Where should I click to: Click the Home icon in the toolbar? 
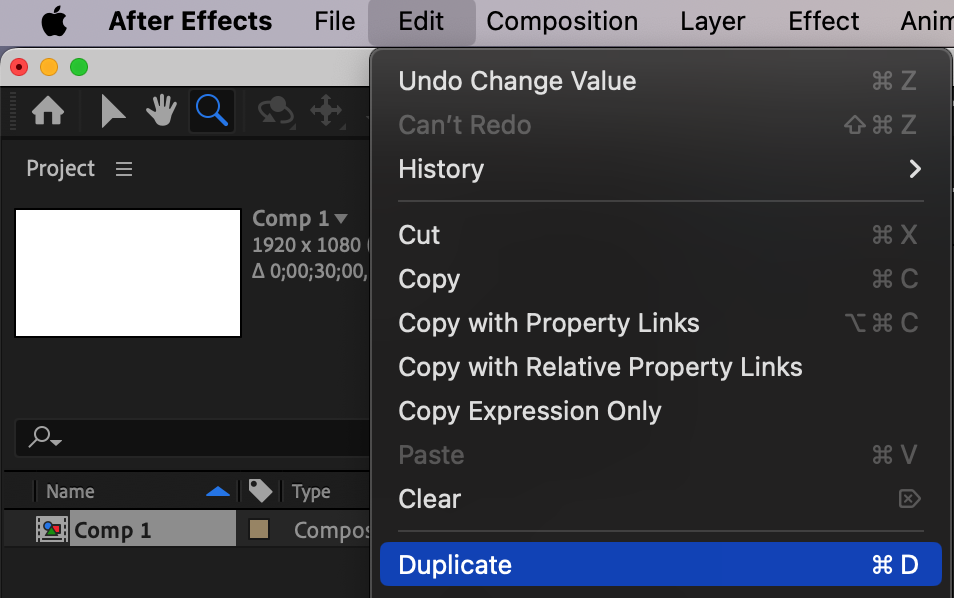click(48, 111)
